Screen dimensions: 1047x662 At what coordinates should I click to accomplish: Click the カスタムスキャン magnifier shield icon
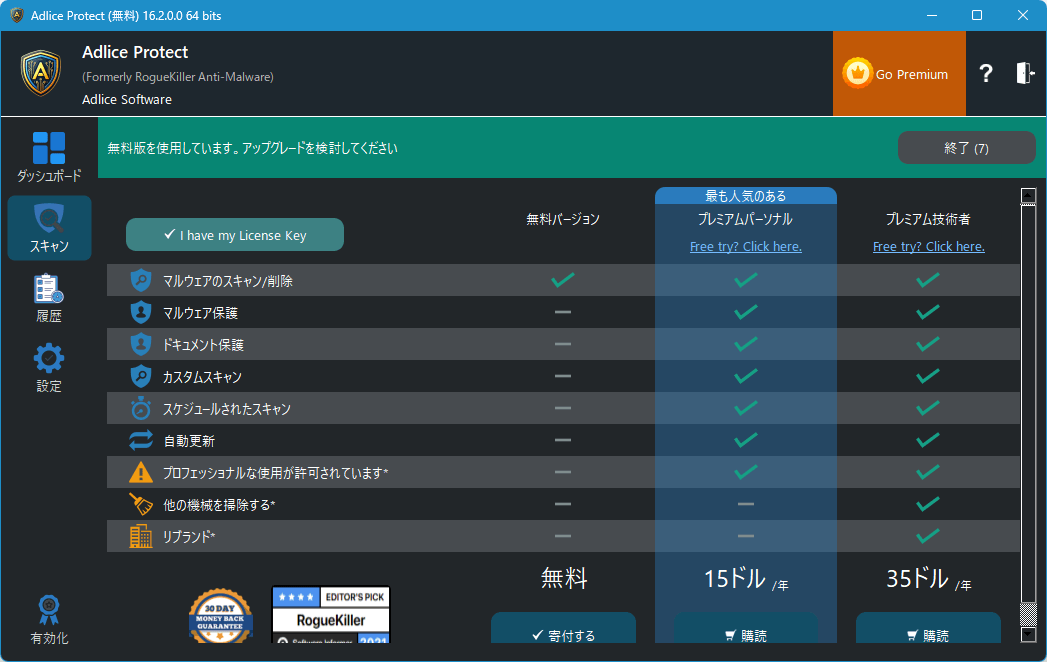pyautogui.click(x=140, y=377)
